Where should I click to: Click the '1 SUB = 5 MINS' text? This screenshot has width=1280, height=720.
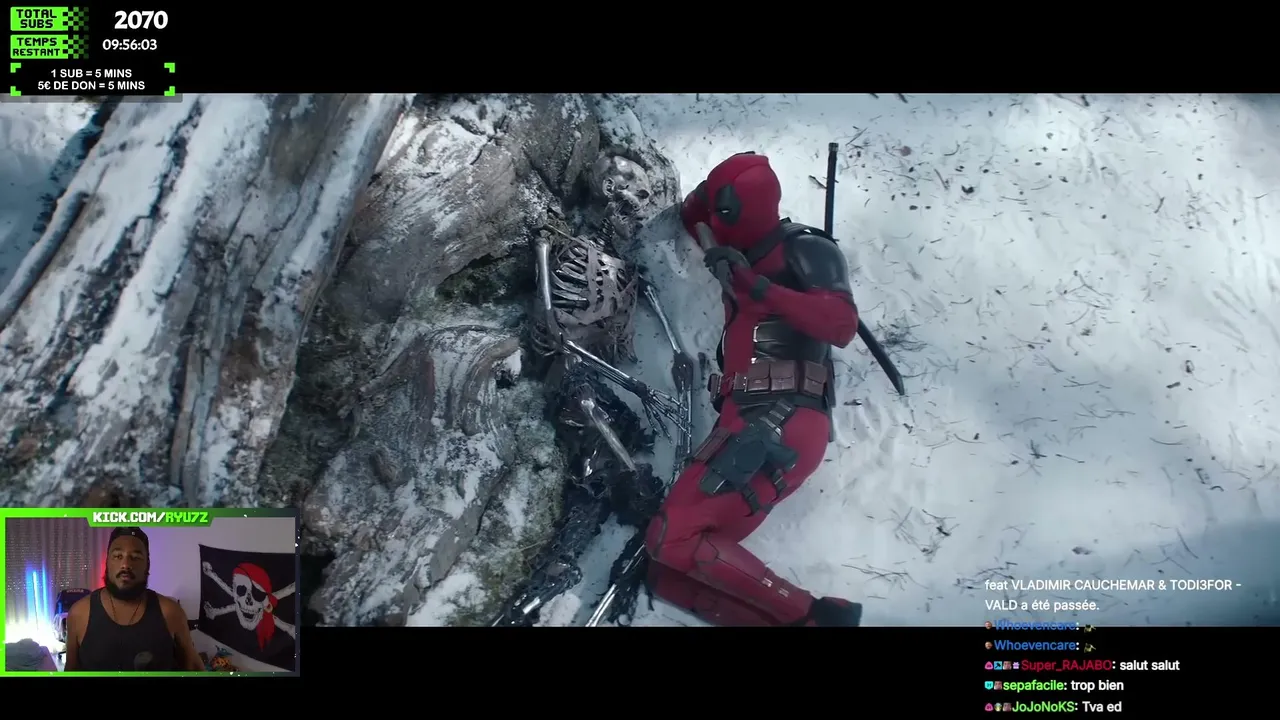(x=91, y=73)
